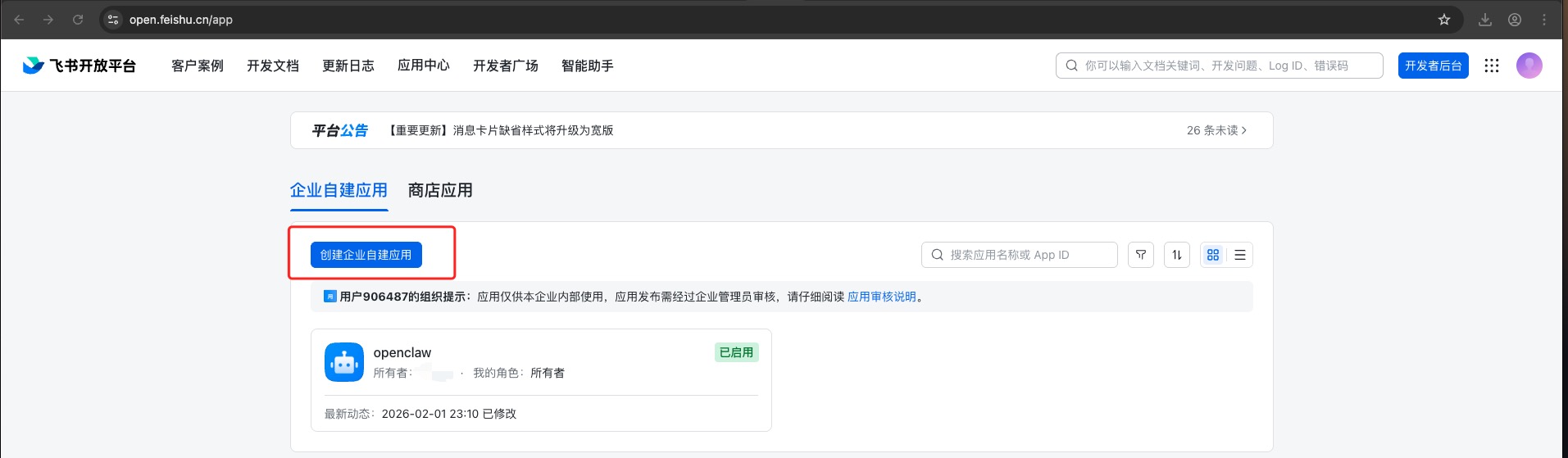Image resolution: width=1568 pixels, height=458 pixels.
Task: View site information icon in address bar
Action: [113, 20]
